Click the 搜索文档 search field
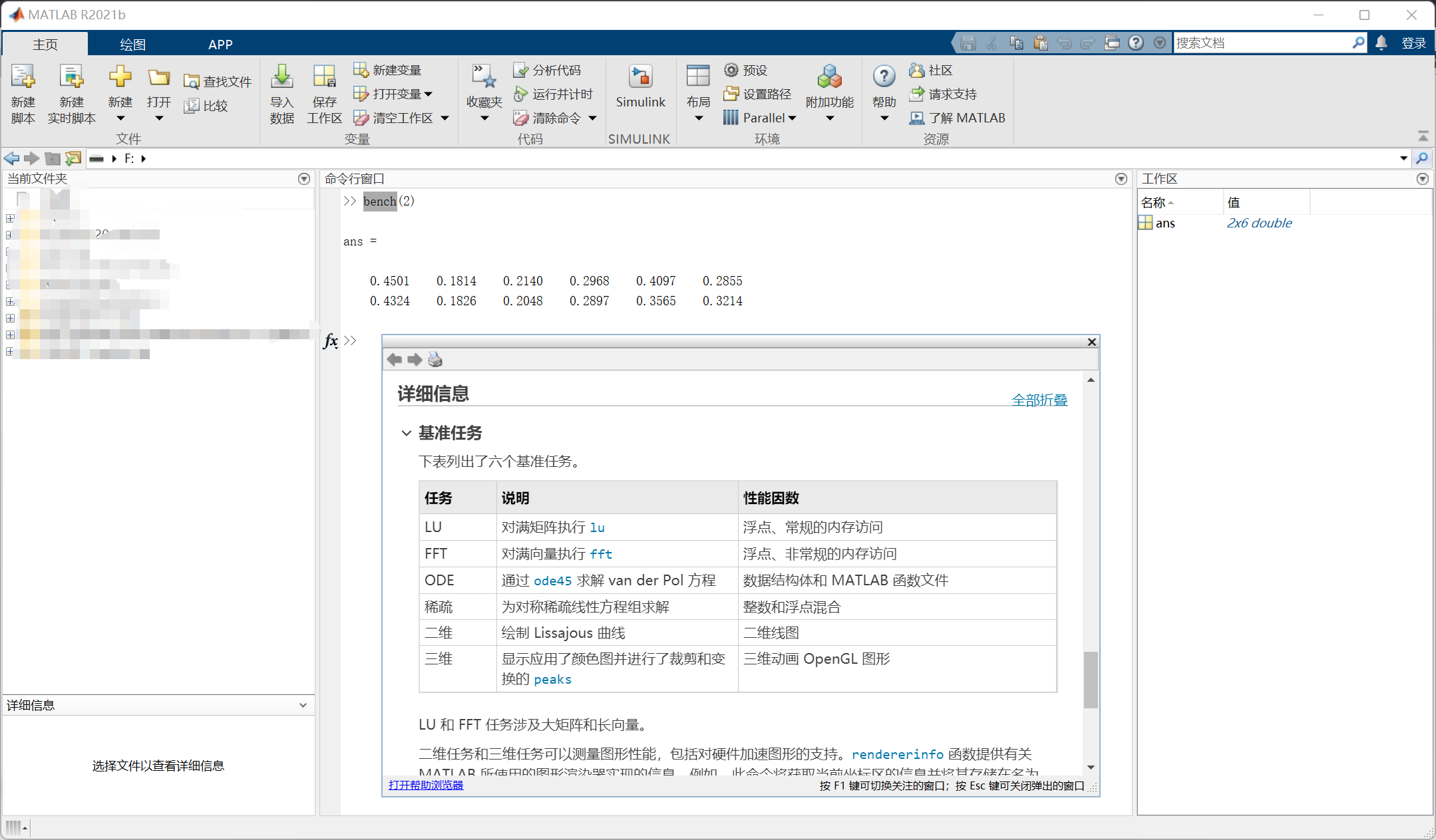The image size is (1436, 840). pos(1262,43)
